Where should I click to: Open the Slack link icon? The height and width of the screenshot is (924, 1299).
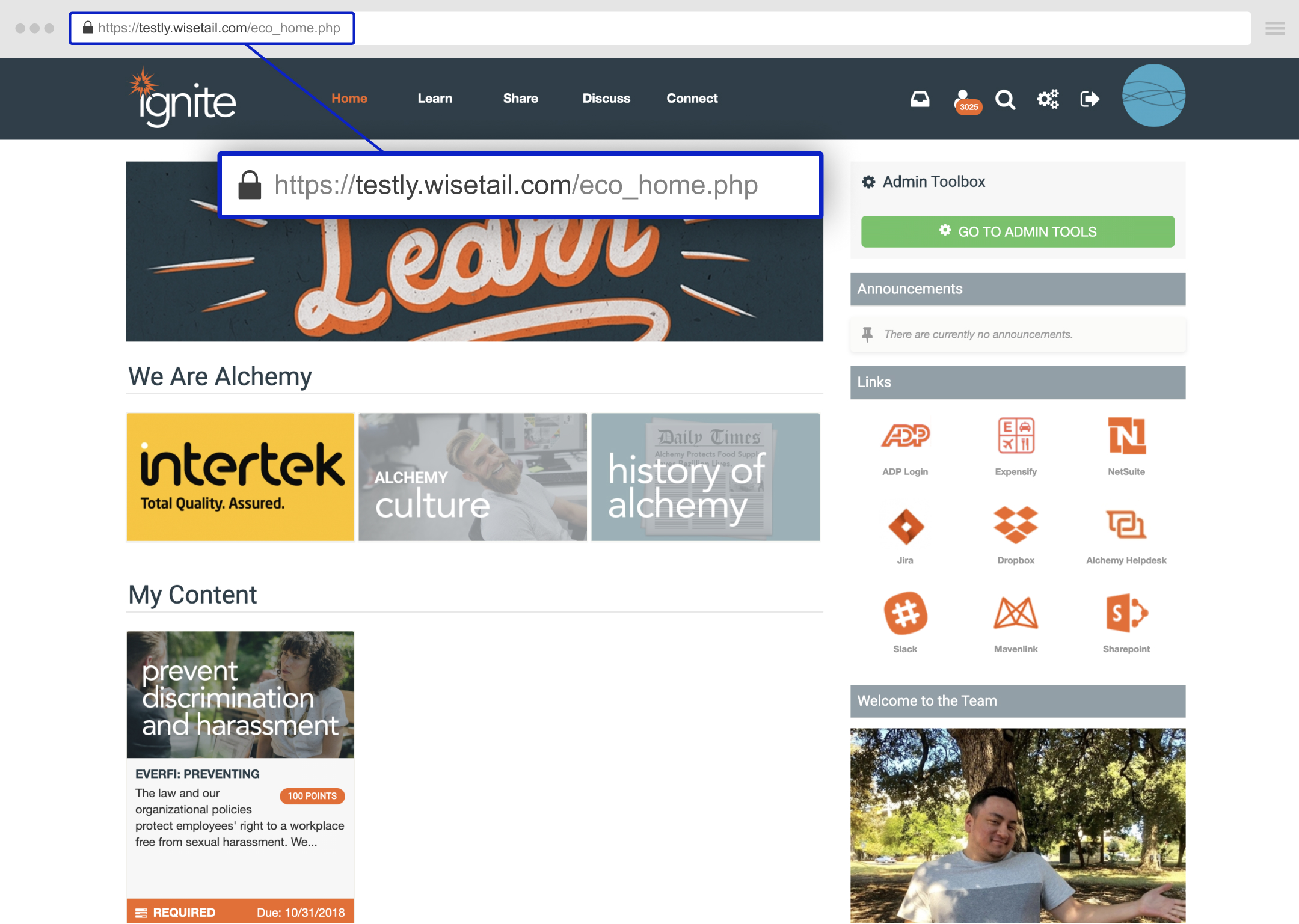(905, 614)
